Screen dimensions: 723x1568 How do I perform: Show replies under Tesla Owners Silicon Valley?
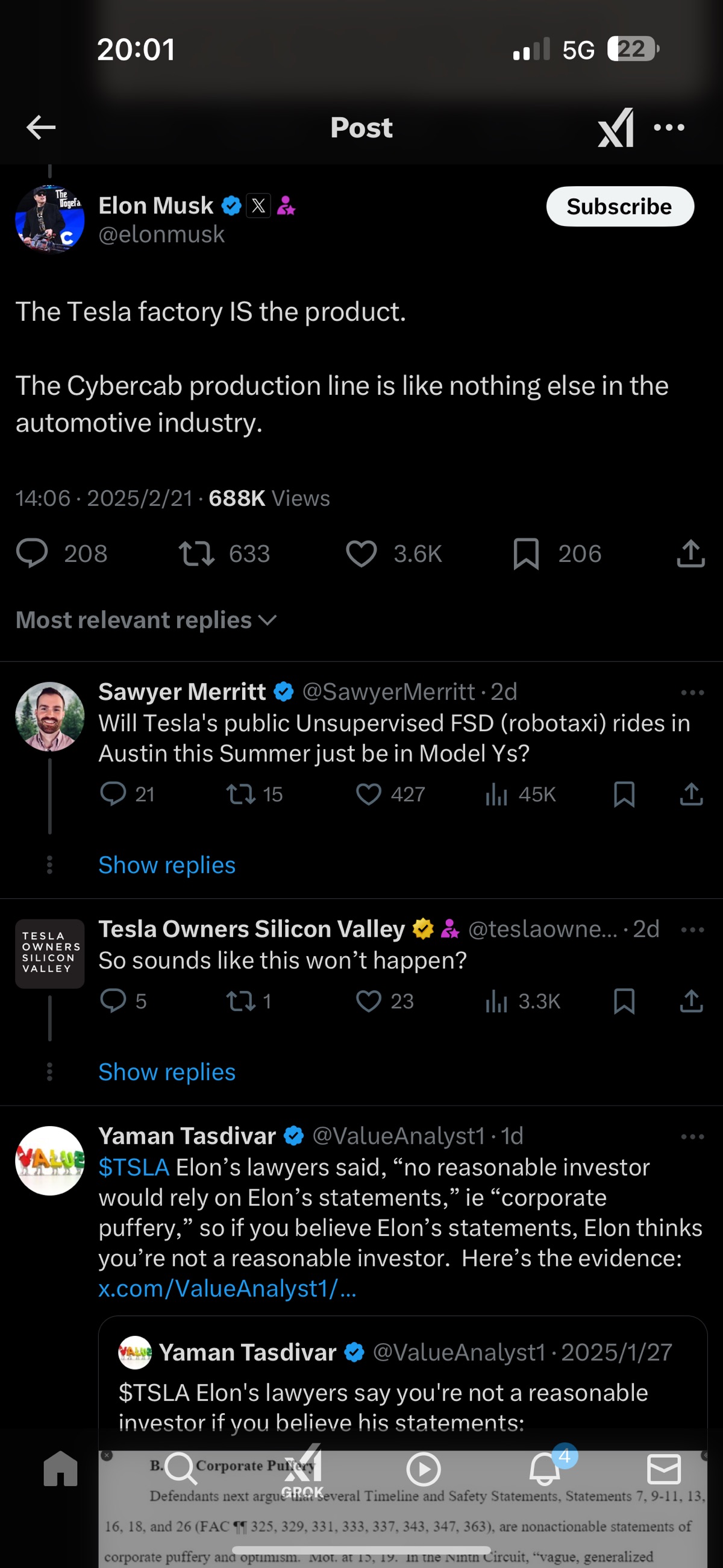(x=167, y=1072)
